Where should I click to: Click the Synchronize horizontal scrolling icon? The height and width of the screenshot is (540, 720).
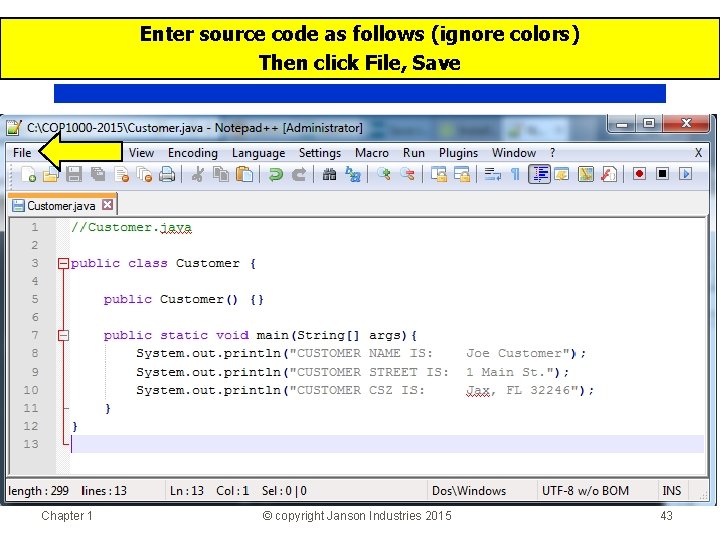pos(462,174)
